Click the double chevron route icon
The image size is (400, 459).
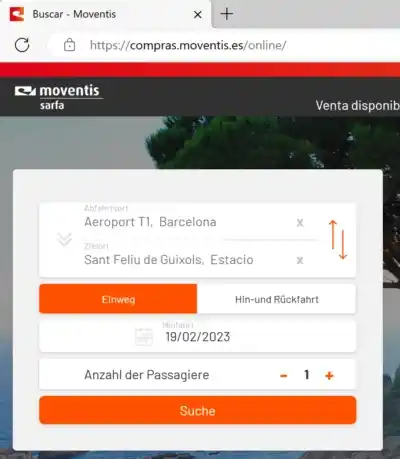pyautogui.click(x=64, y=239)
